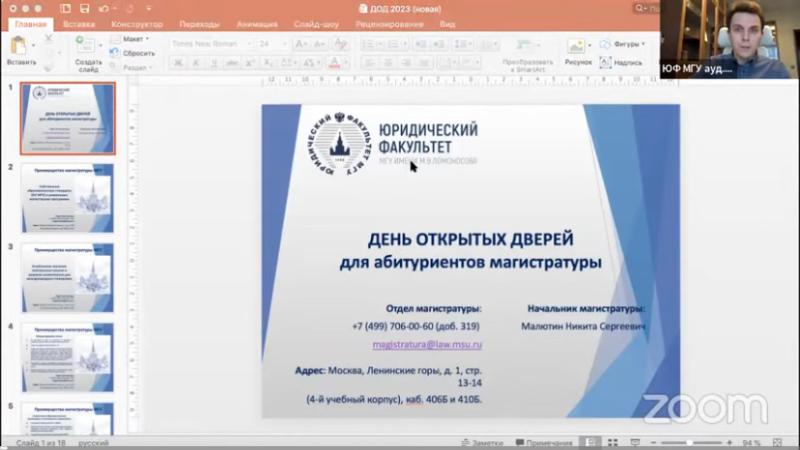Center align text
The height and width of the screenshot is (450, 800).
388,63
